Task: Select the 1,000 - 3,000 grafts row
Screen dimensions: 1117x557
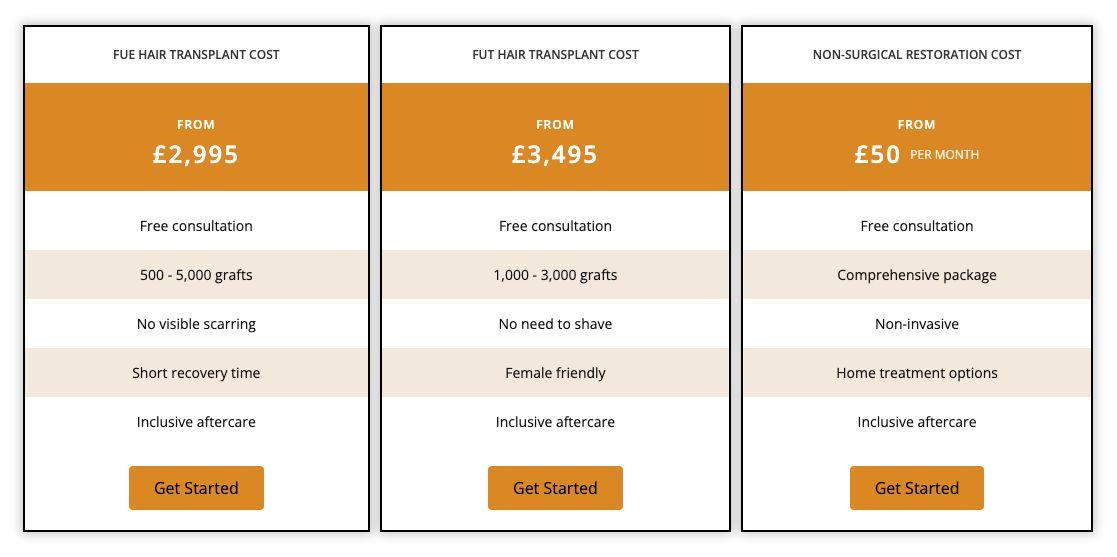Action: coord(555,275)
